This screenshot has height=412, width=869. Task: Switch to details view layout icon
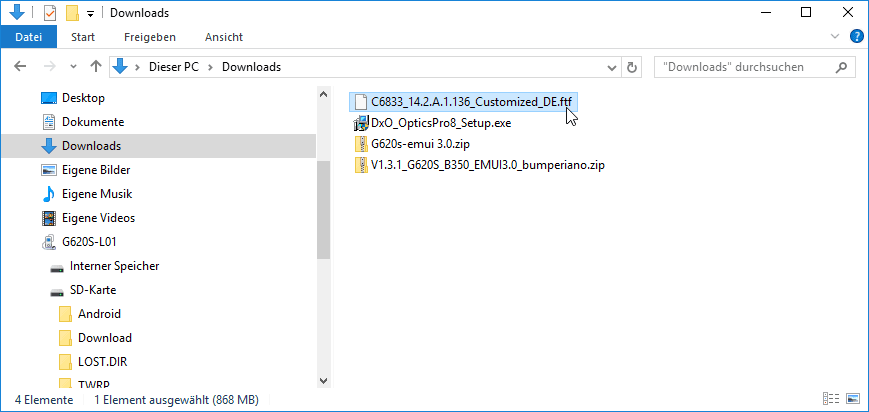[x=830, y=399]
